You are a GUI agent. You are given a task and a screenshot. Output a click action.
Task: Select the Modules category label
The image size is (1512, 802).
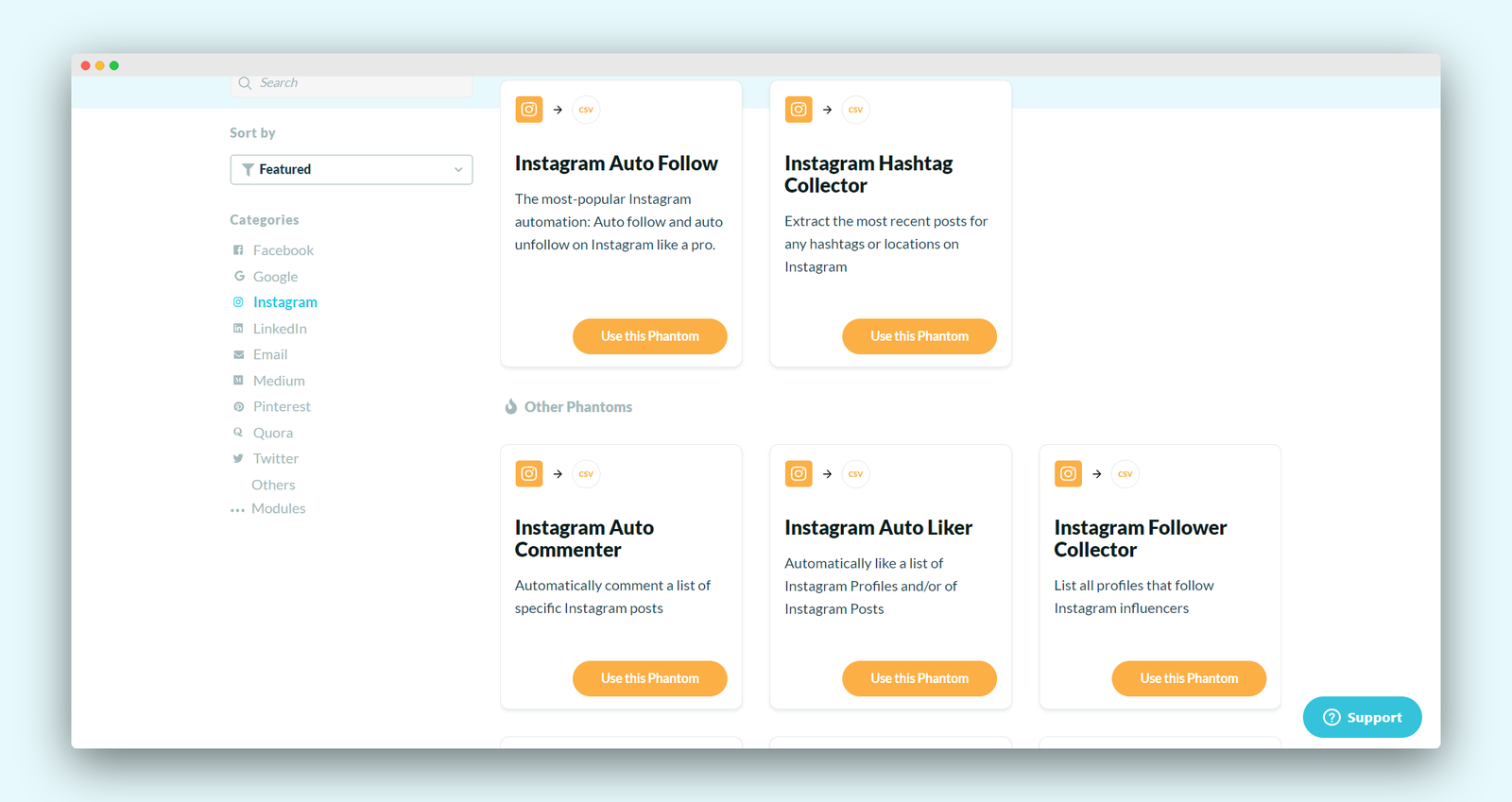(x=279, y=508)
